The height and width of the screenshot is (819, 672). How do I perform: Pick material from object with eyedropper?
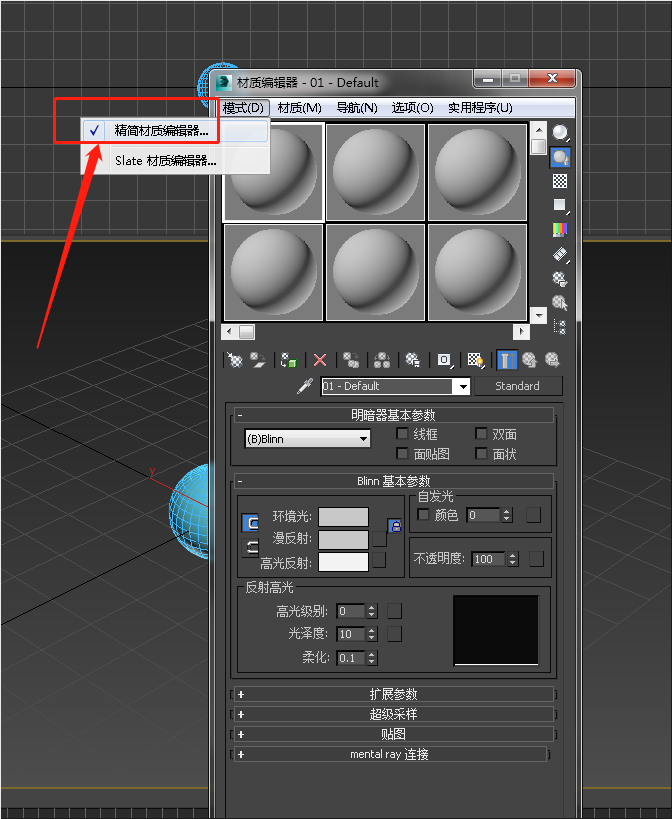coord(305,386)
